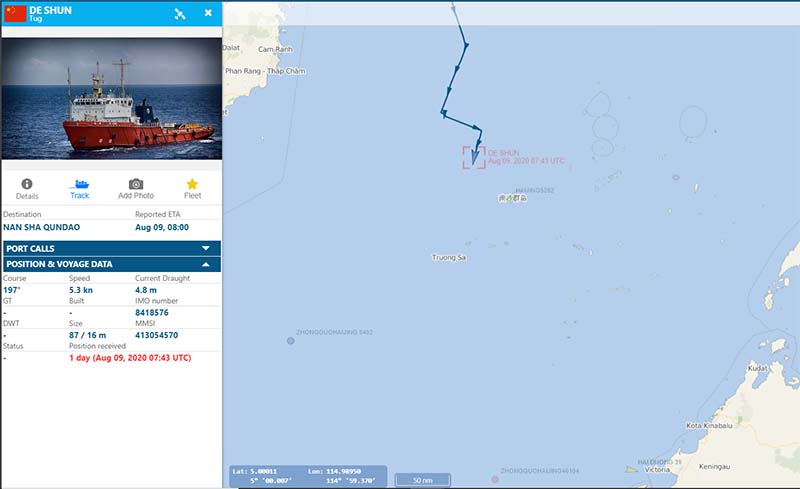Collapse POSITION & VOYAGE DATA section

click(x=112, y=264)
